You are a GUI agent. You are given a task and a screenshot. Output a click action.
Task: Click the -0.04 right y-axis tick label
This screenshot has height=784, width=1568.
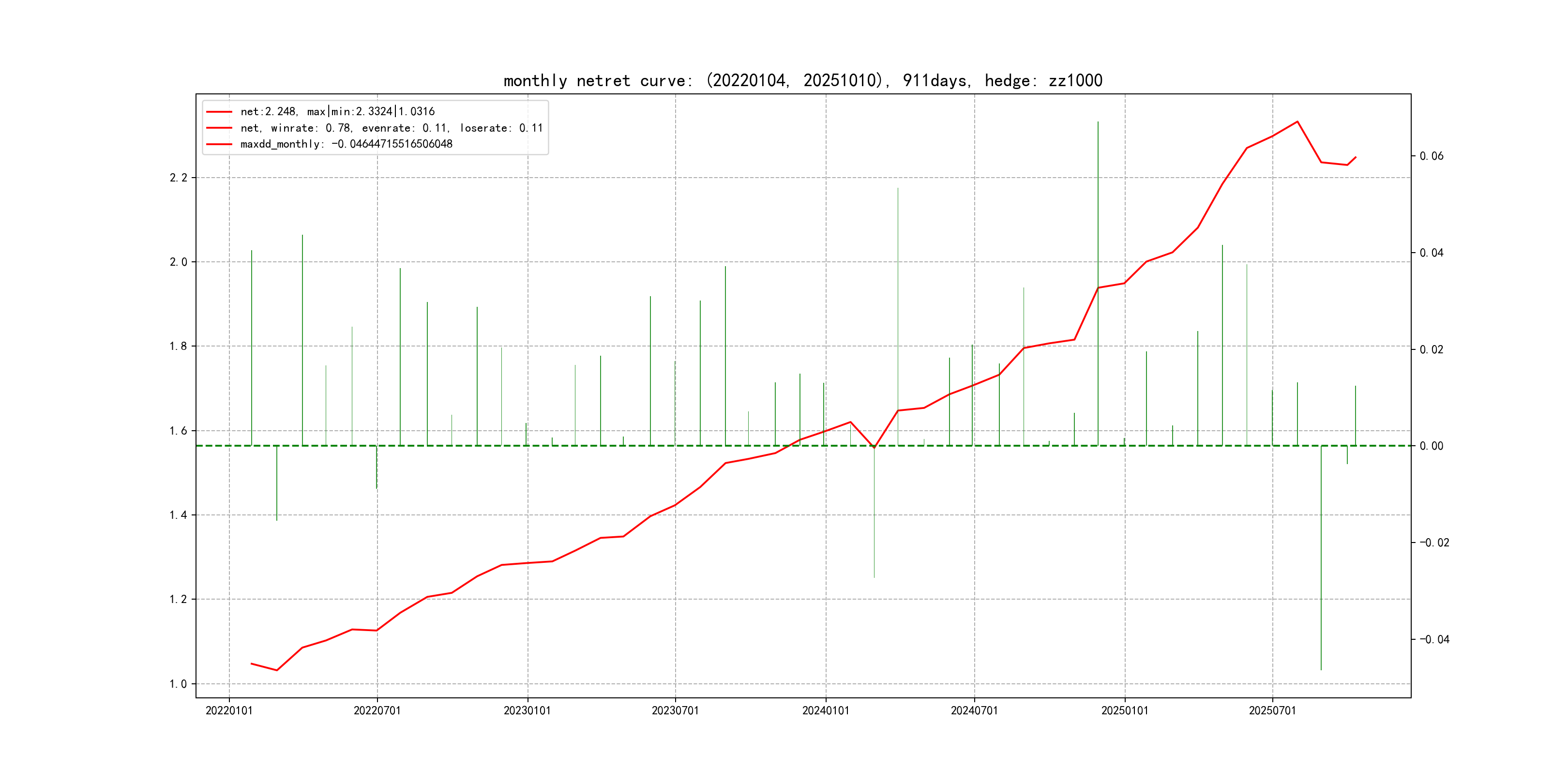click(x=1434, y=639)
